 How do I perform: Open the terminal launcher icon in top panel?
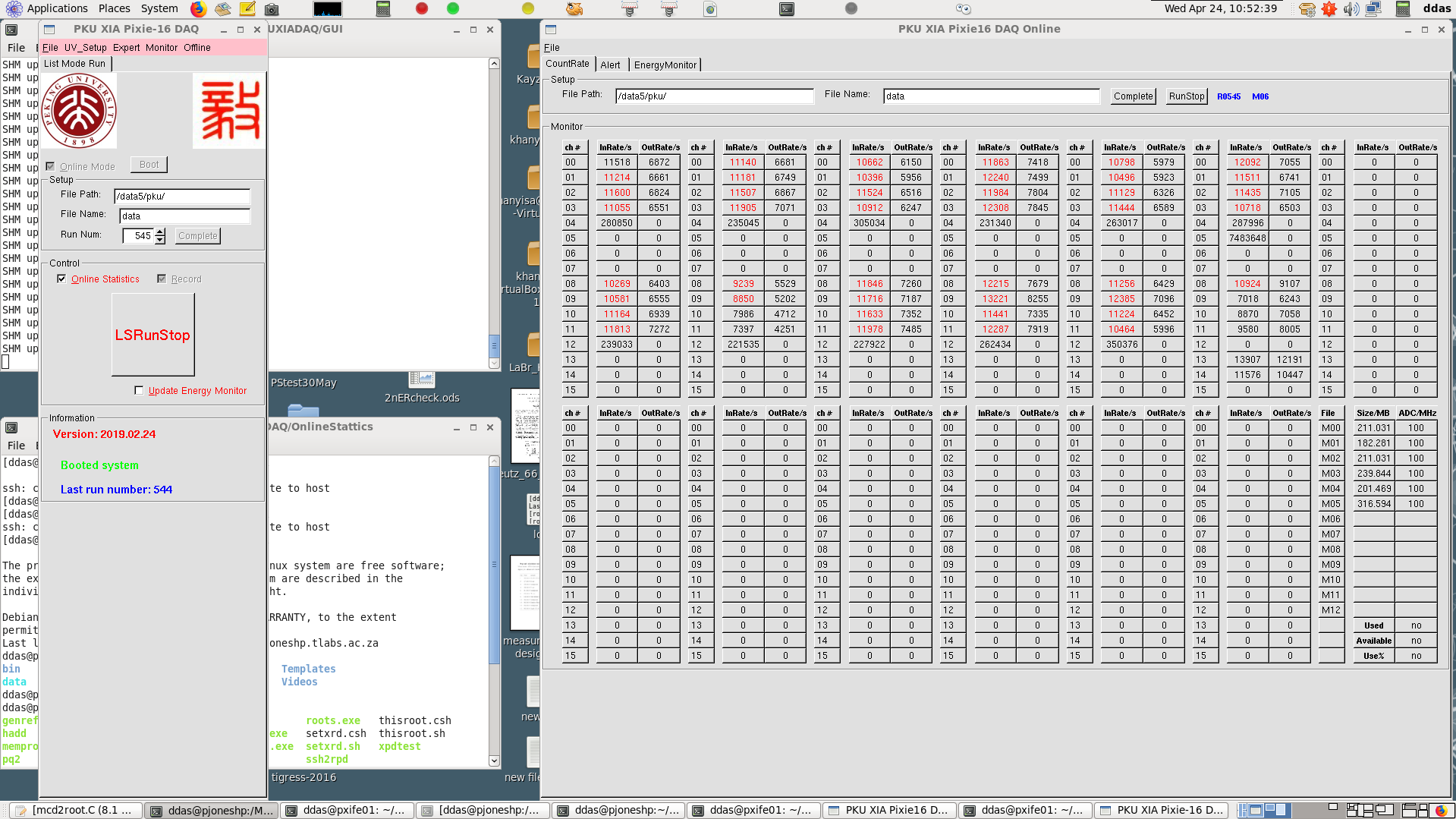[787, 9]
